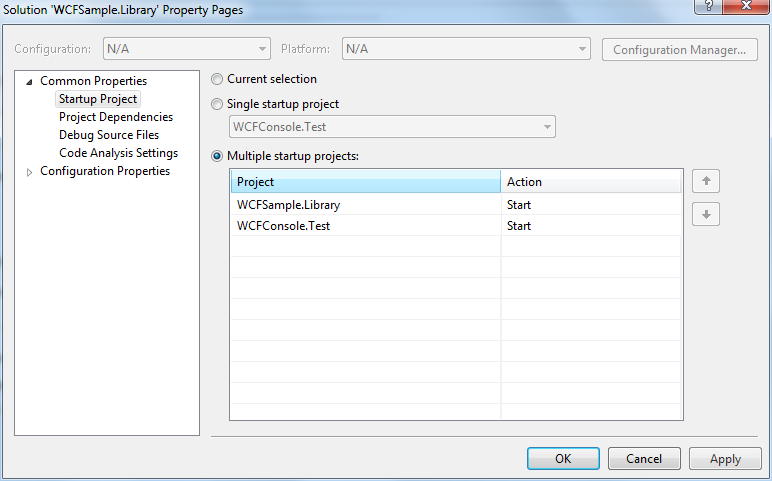Screen dimensions: 772x481
Task: Click the Apply button
Action: (725, 459)
